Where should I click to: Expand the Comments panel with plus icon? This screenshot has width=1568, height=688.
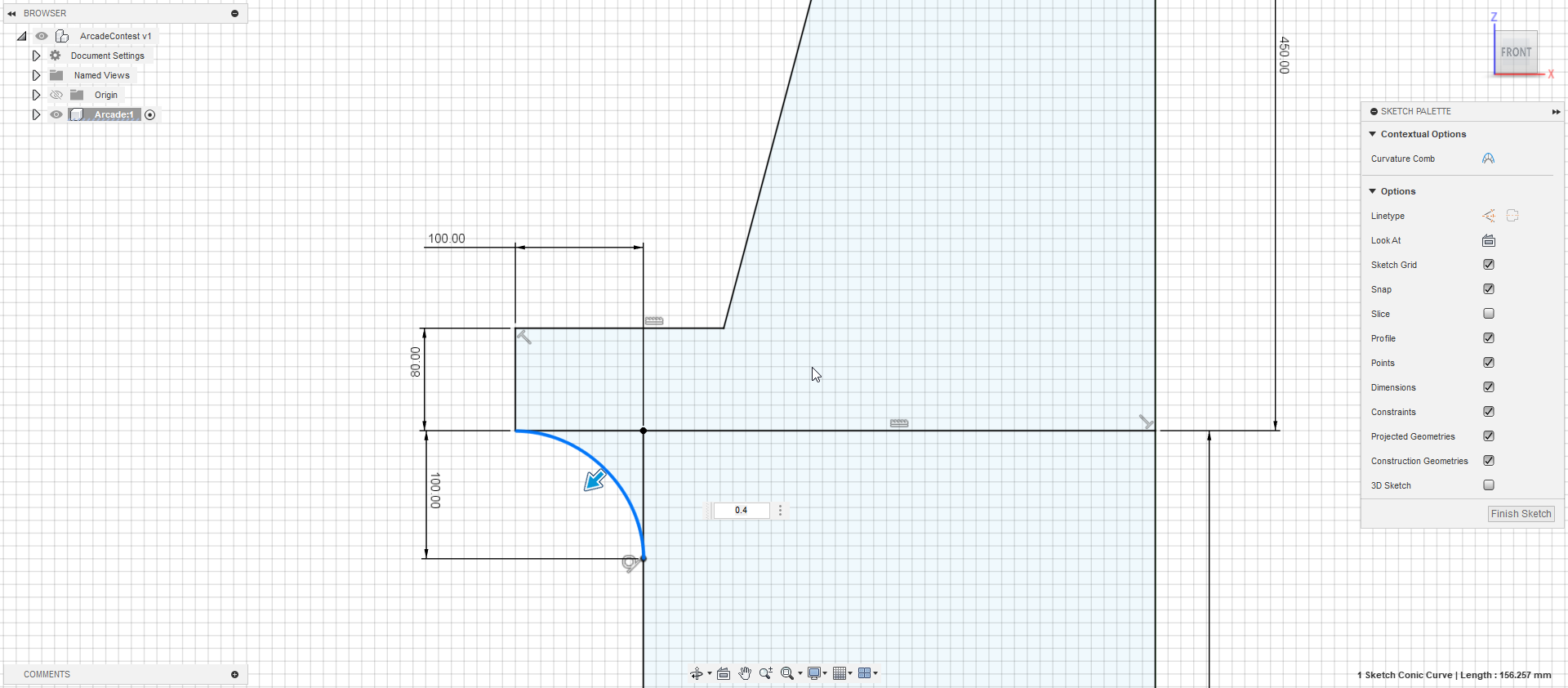click(x=234, y=674)
